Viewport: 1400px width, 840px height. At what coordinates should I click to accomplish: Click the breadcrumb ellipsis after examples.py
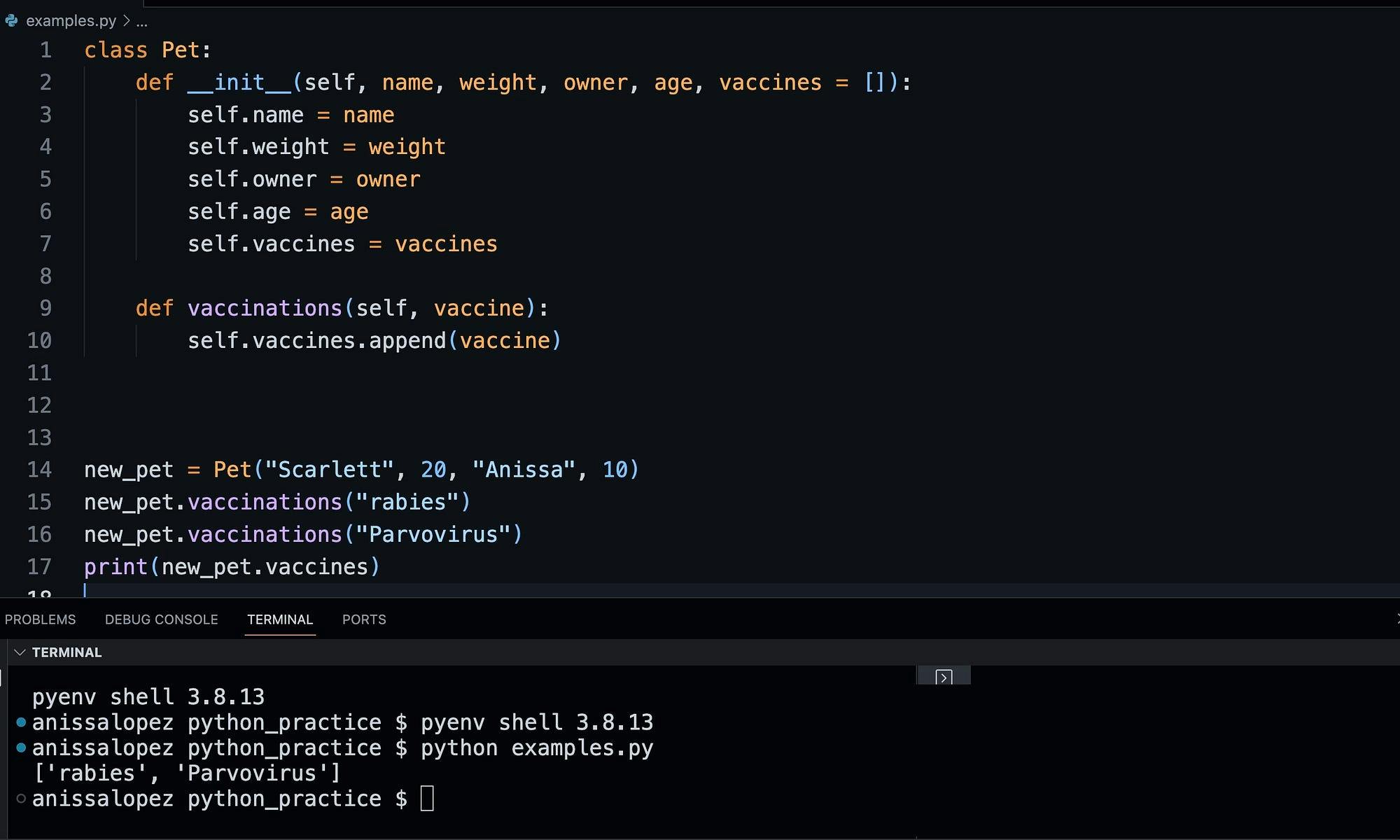(x=142, y=22)
